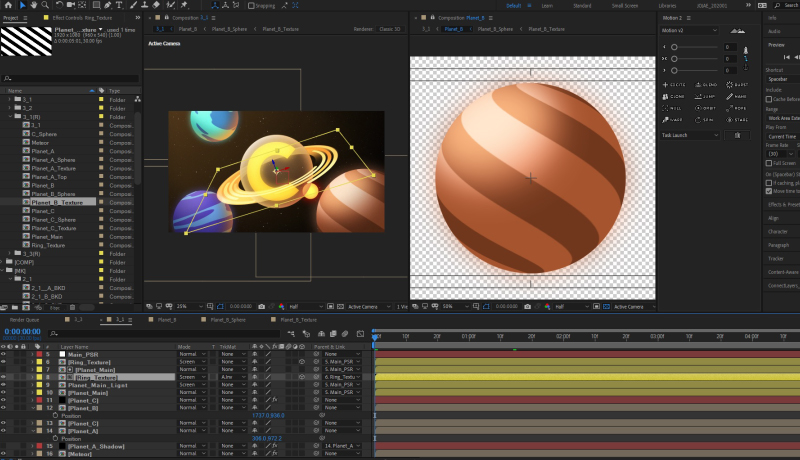Click the Blend button in Motion 2
800x460 pixels.
click(706, 85)
